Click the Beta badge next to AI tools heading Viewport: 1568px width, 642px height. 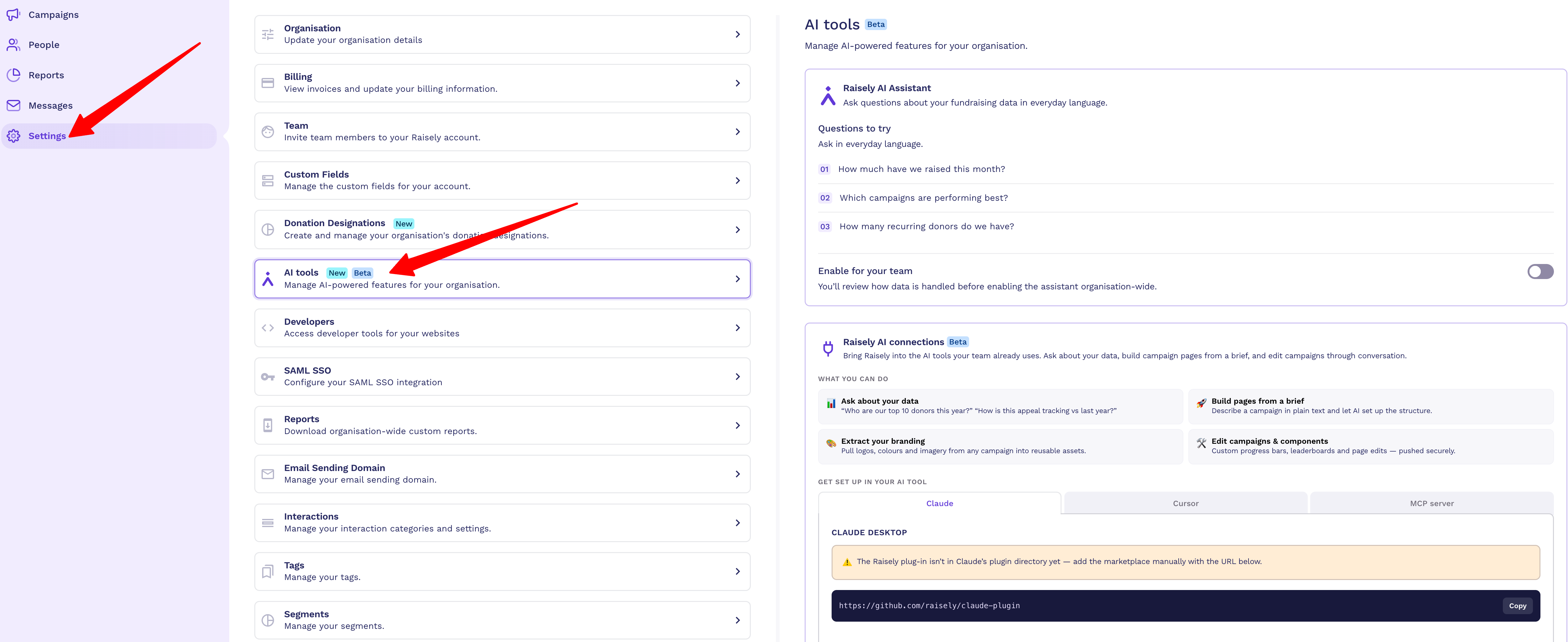coord(875,24)
